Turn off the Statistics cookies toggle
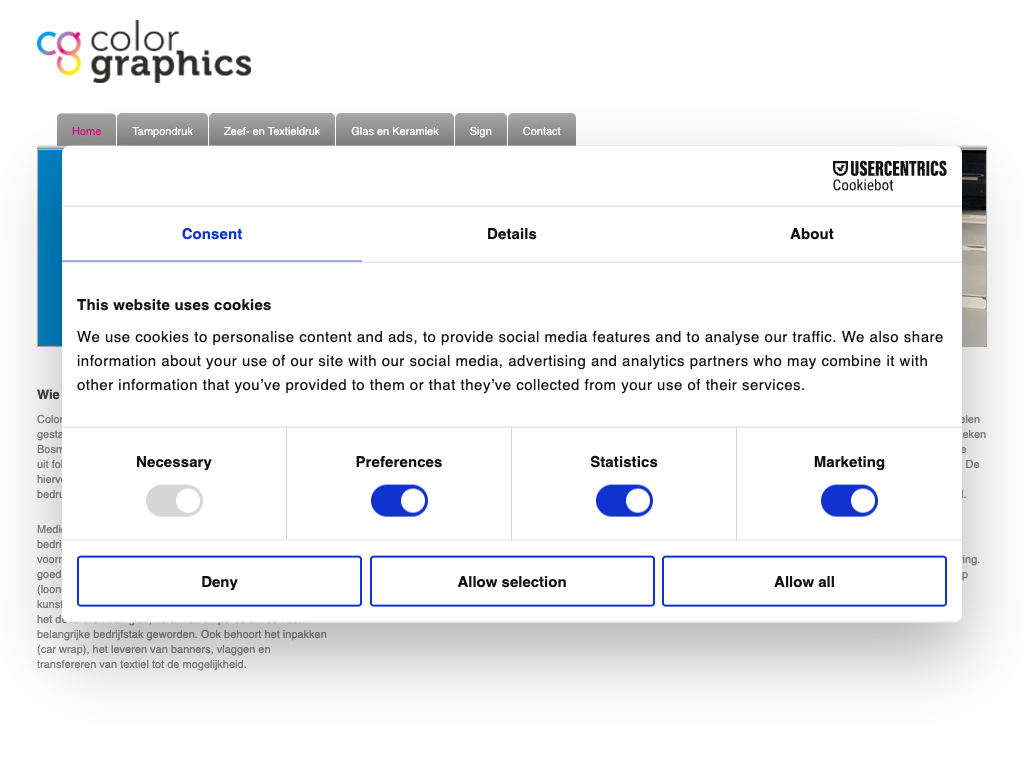 click(x=624, y=501)
